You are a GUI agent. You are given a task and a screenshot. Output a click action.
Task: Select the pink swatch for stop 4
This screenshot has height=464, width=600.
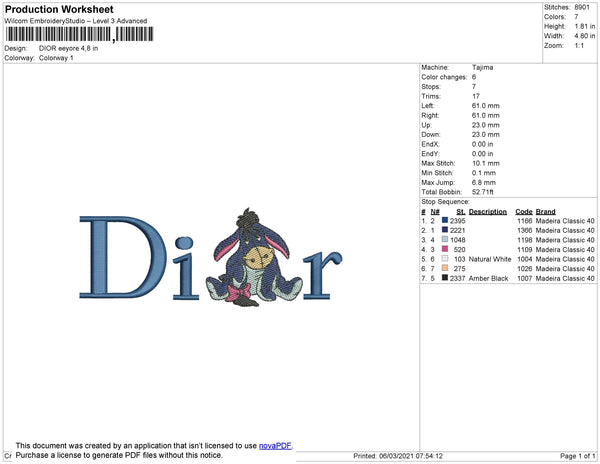click(x=445, y=249)
